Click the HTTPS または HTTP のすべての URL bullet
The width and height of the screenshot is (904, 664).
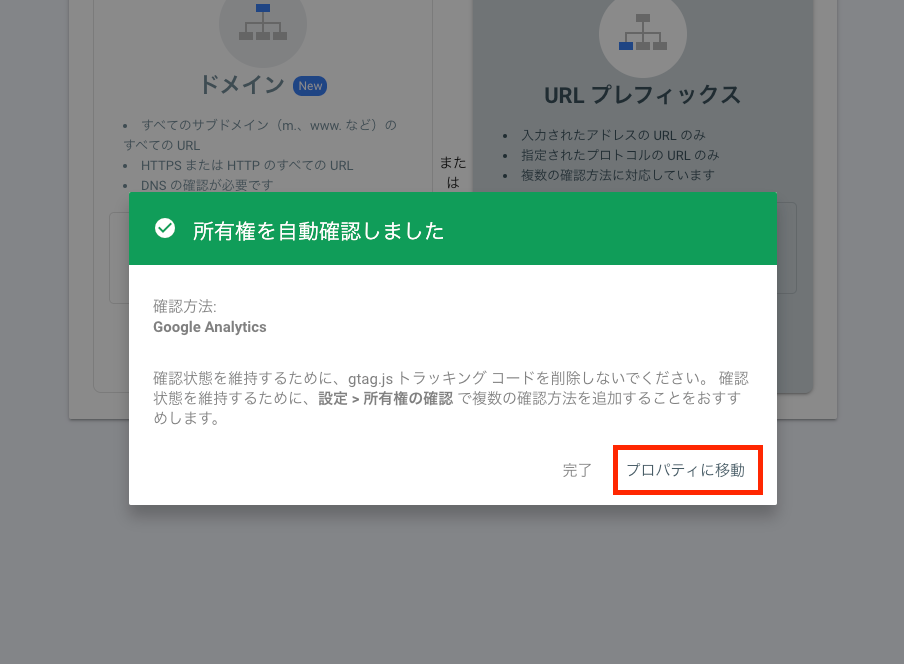point(247,165)
